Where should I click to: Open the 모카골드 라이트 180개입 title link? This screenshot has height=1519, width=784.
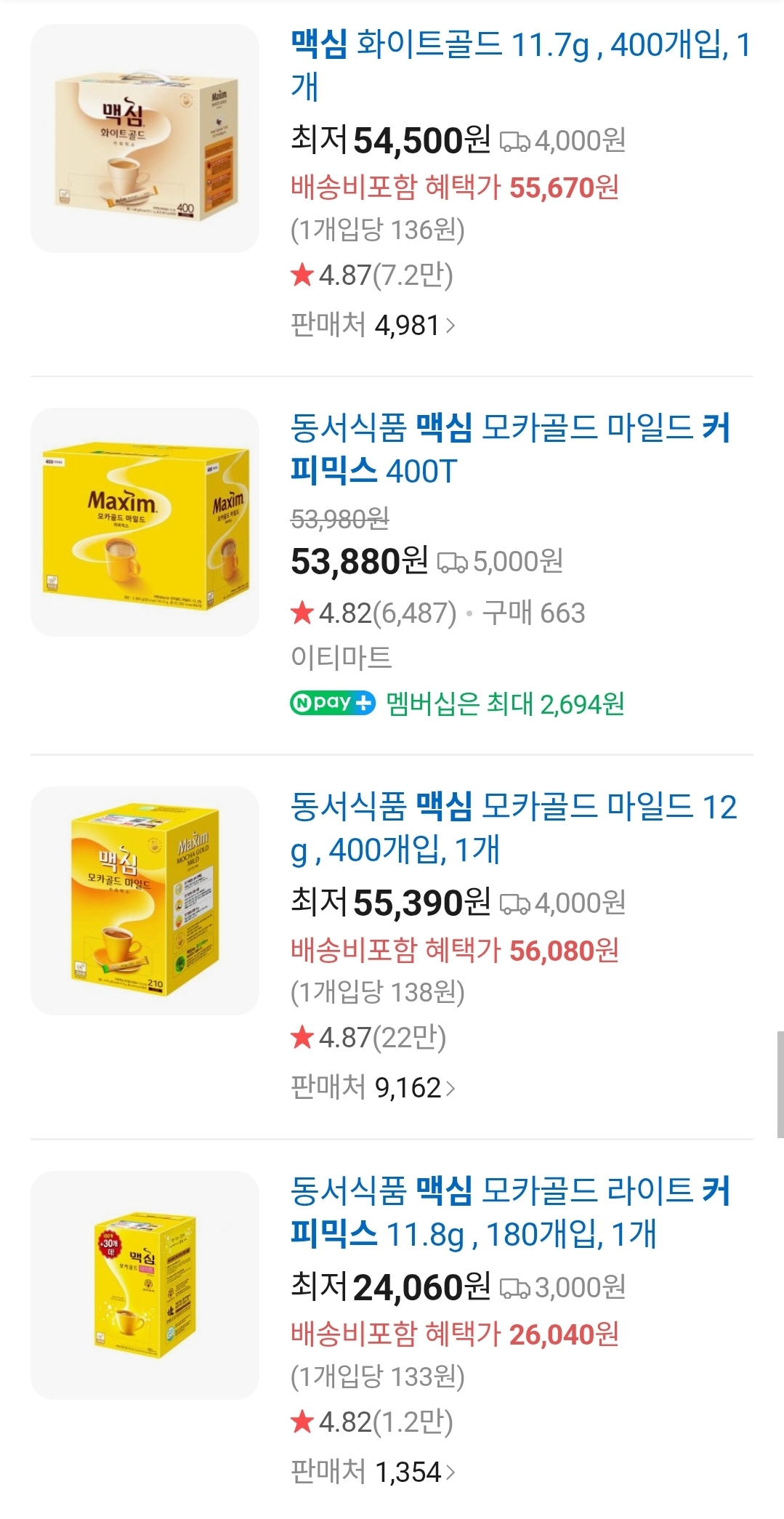[x=509, y=1212]
